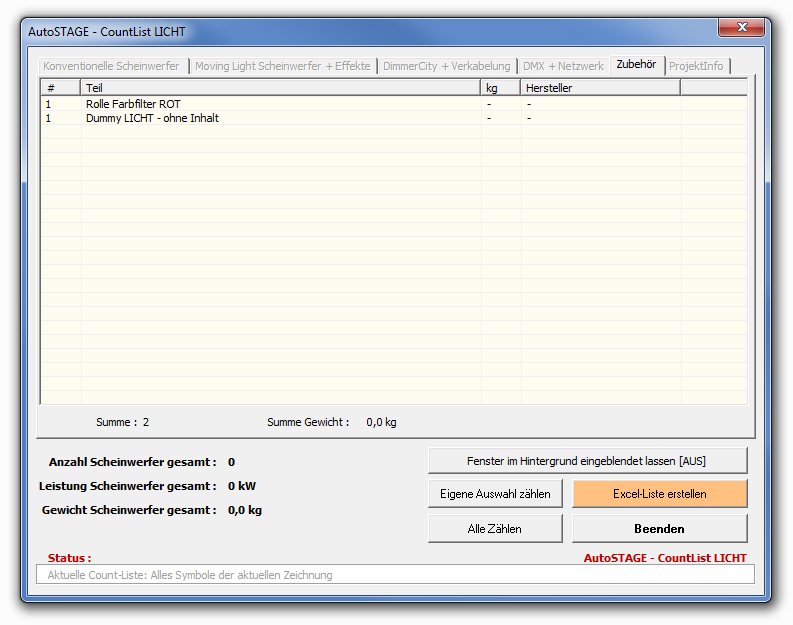Select the DimmerCity + Verkabelung tab
The width and height of the screenshot is (793, 625).
446,66
